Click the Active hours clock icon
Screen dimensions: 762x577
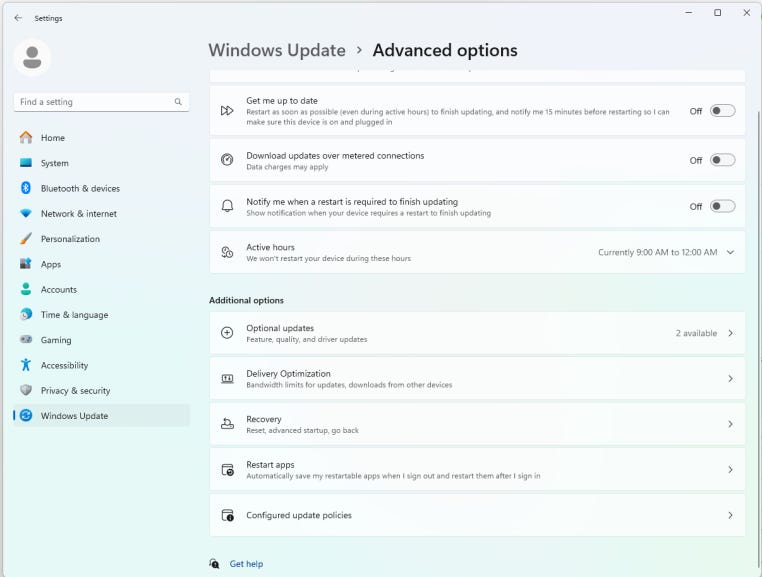click(227, 252)
